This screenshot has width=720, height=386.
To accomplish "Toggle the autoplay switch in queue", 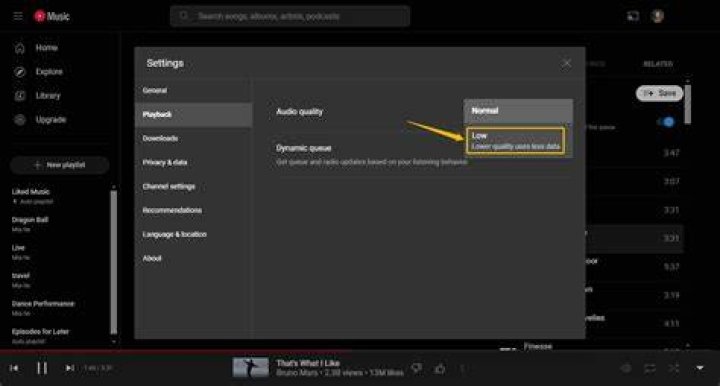I will coord(666,122).
